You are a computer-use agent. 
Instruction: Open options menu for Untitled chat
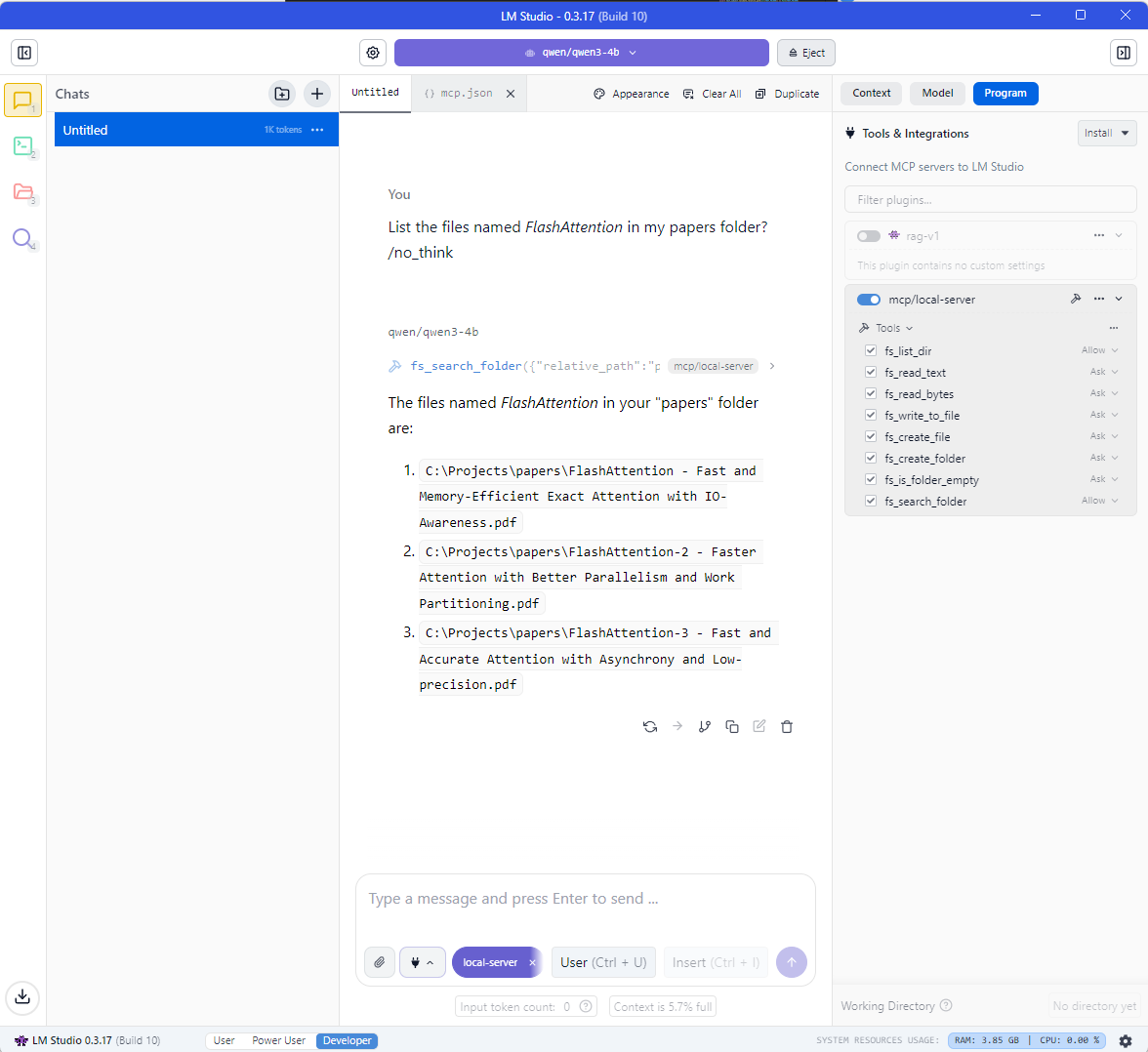click(317, 130)
